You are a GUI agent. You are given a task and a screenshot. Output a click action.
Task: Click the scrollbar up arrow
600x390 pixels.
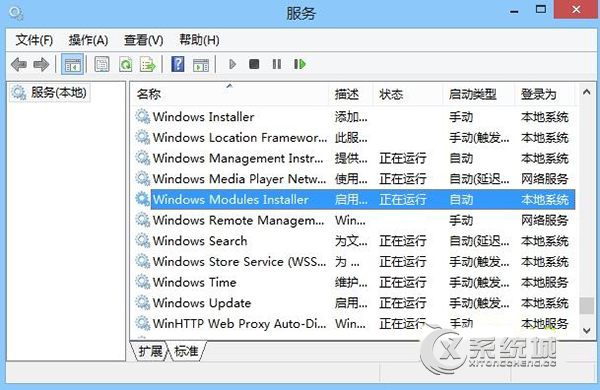[x=586, y=92]
